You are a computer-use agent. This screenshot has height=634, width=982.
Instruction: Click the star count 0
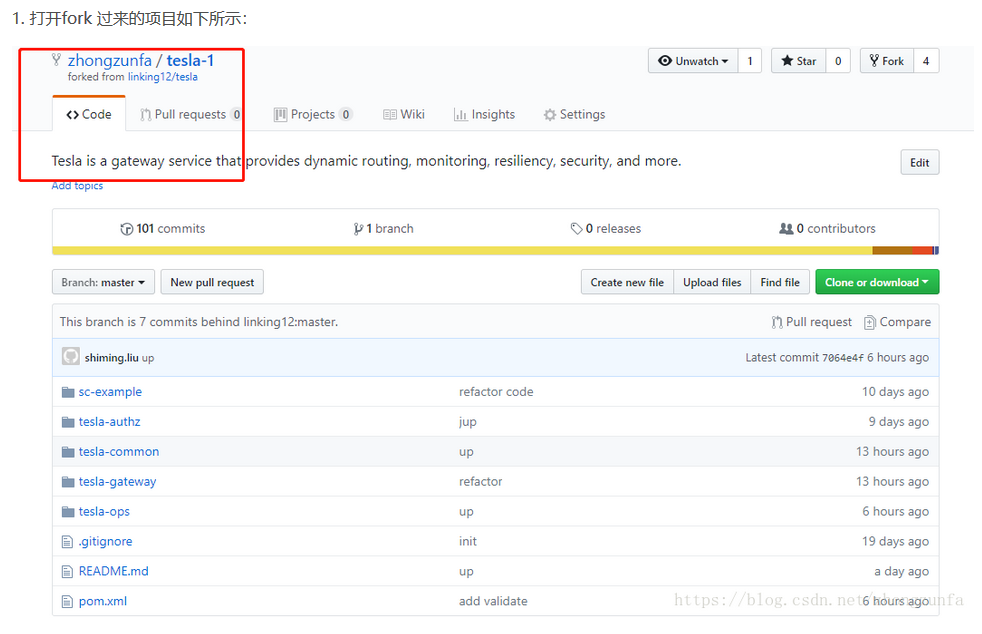coord(838,61)
